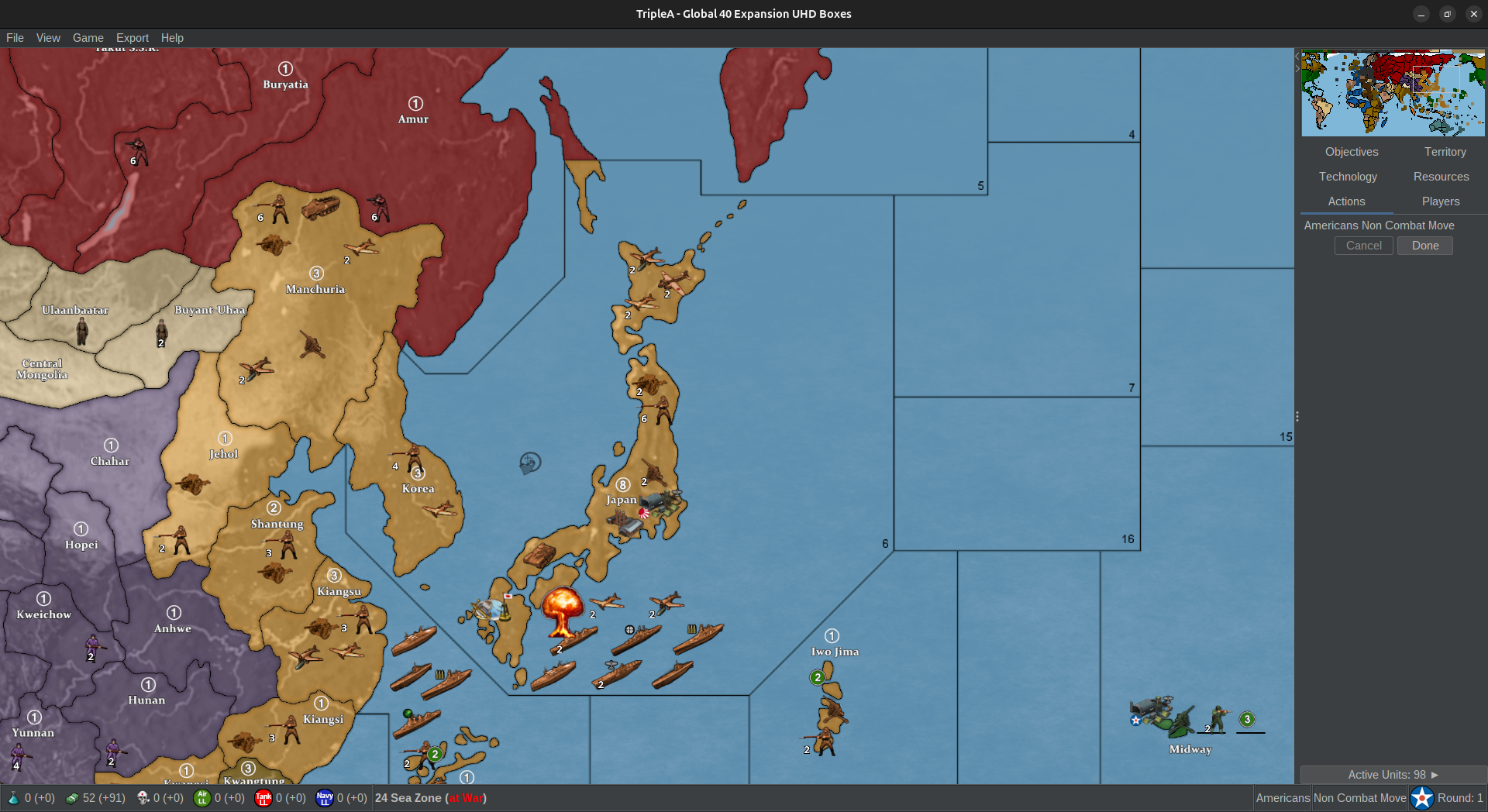
Task: Click the '24 Sea Zone (at War)' status text
Action: (x=431, y=798)
